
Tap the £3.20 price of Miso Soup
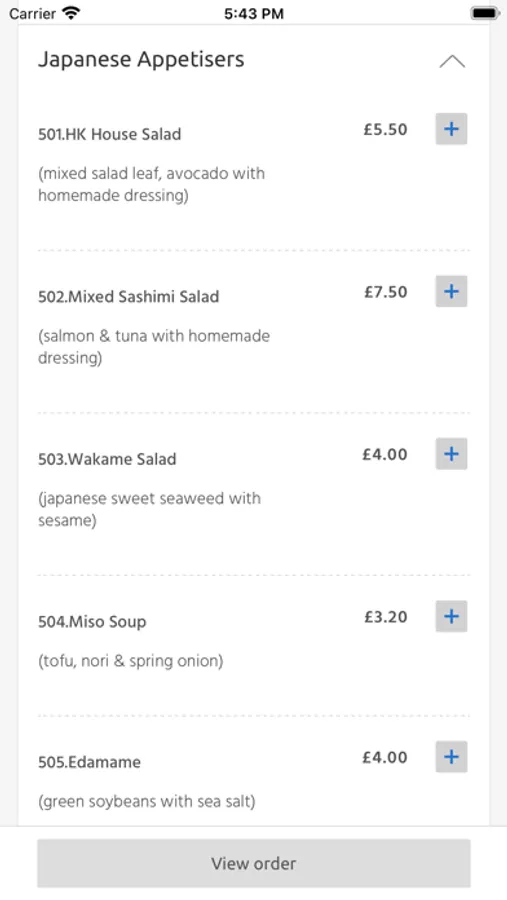(385, 617)
